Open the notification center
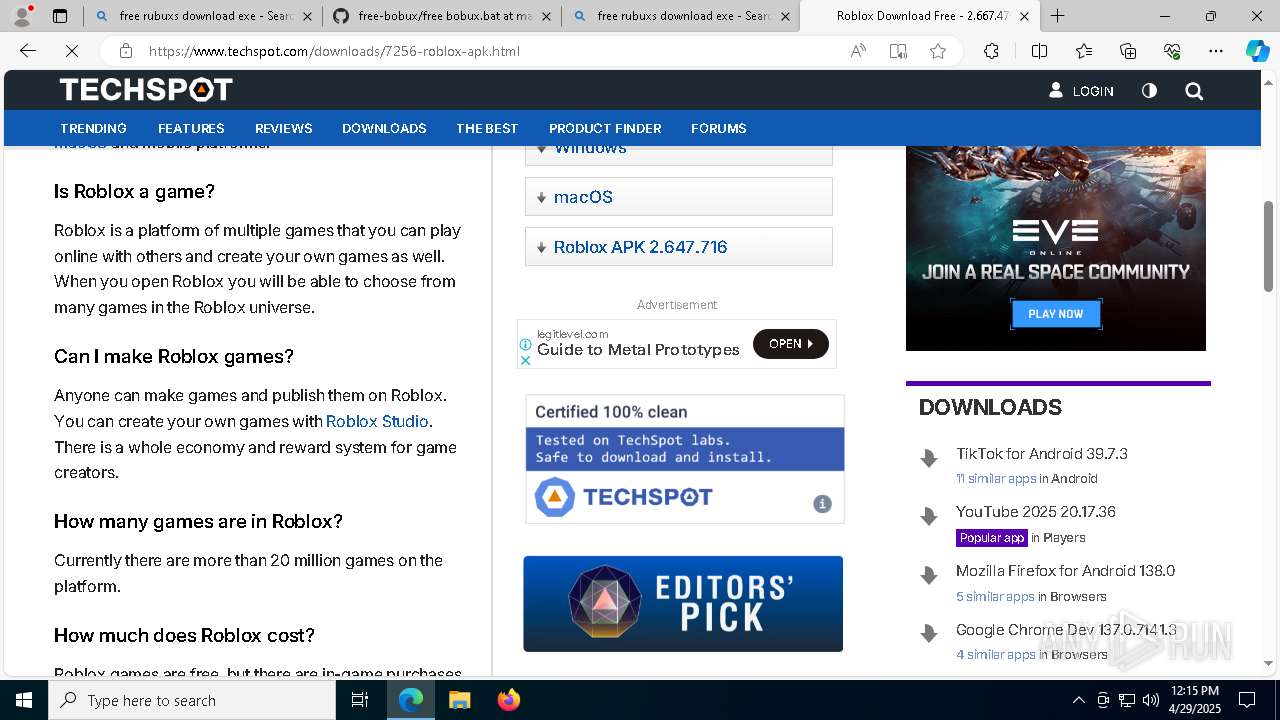The height and width of the screenshot is (720, 1280). pos(1247,700)
